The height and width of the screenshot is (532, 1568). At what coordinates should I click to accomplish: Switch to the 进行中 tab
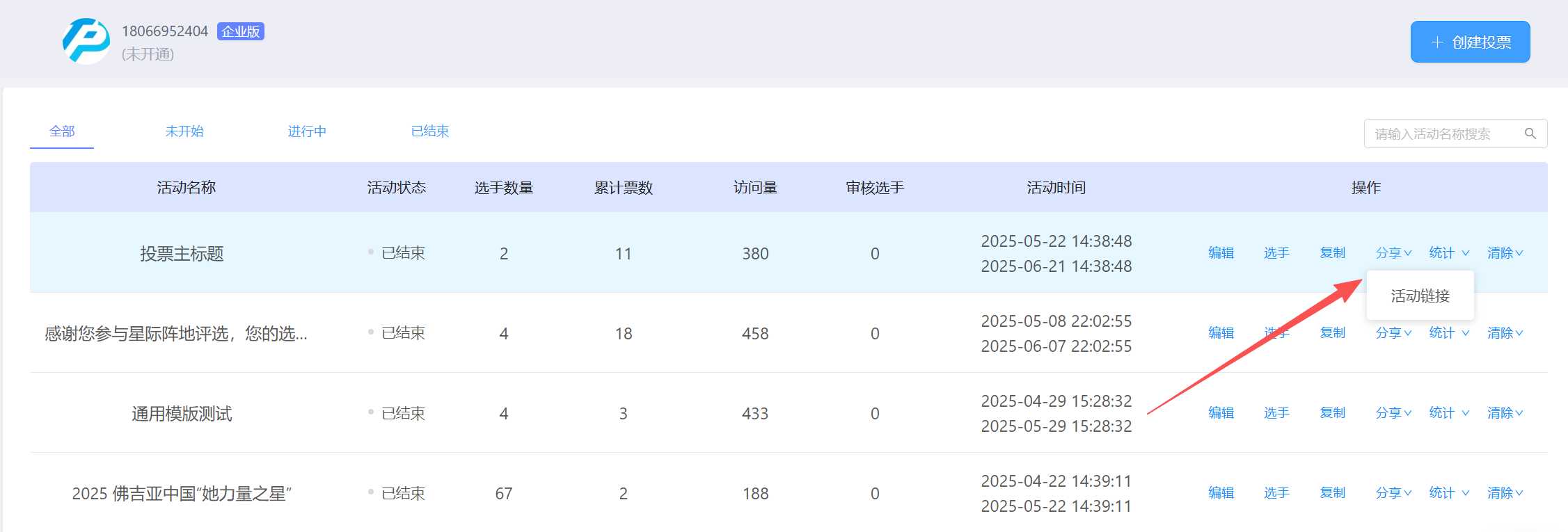pyautogui.click(x=307, y=131)
